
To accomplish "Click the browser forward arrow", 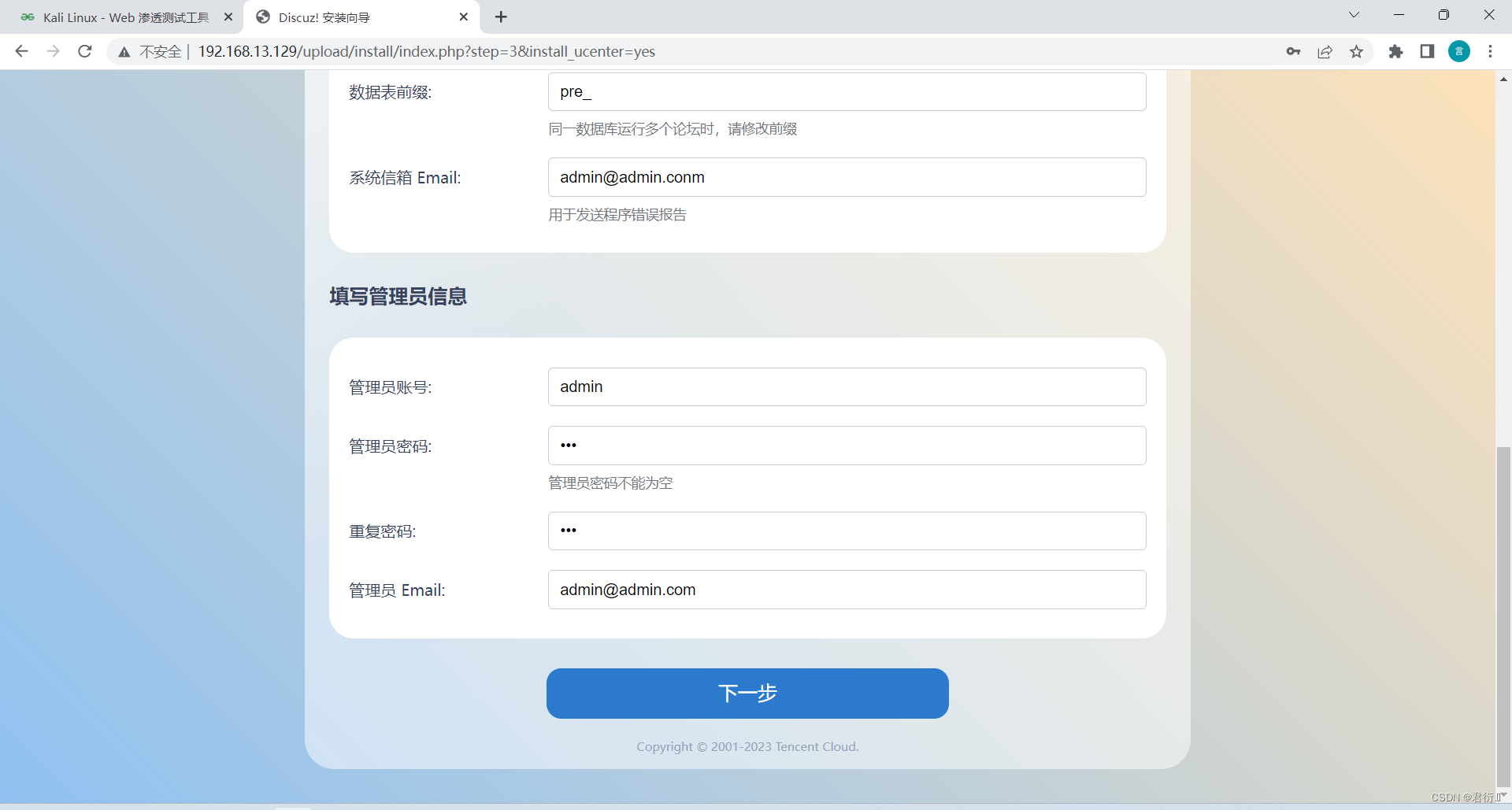I will pyautogui.click(x=53, y=51).
